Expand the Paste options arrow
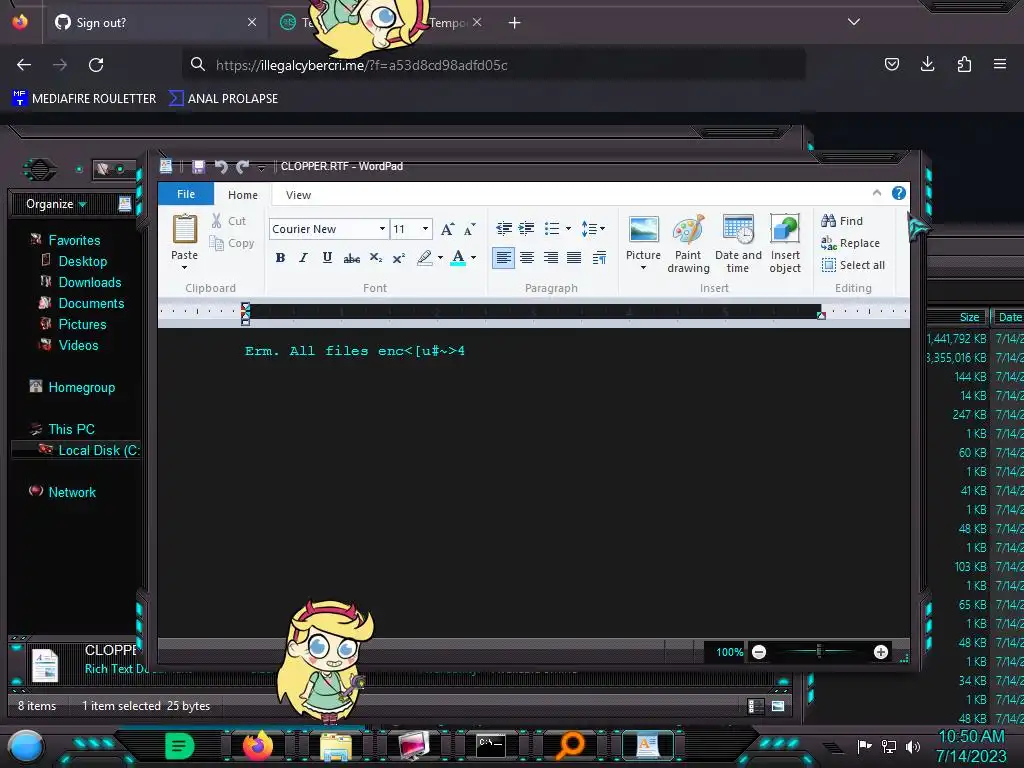Screen dimensions: 1024x768 (184, 267)
